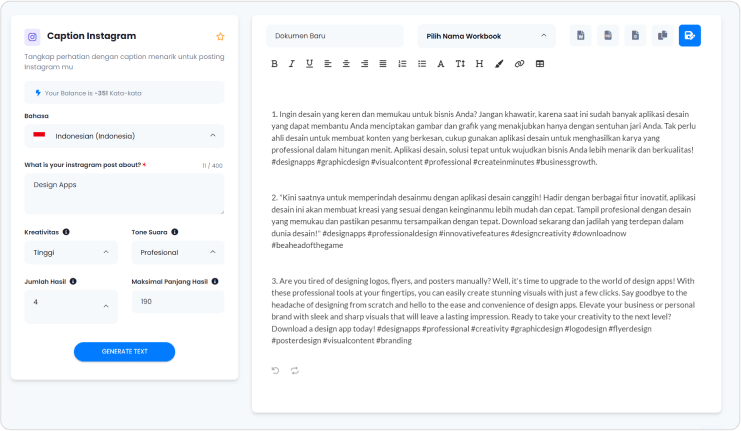741x431 pixels.
Task: Toggle bold formatting in editor toolbar
Action: coord(274,64)
